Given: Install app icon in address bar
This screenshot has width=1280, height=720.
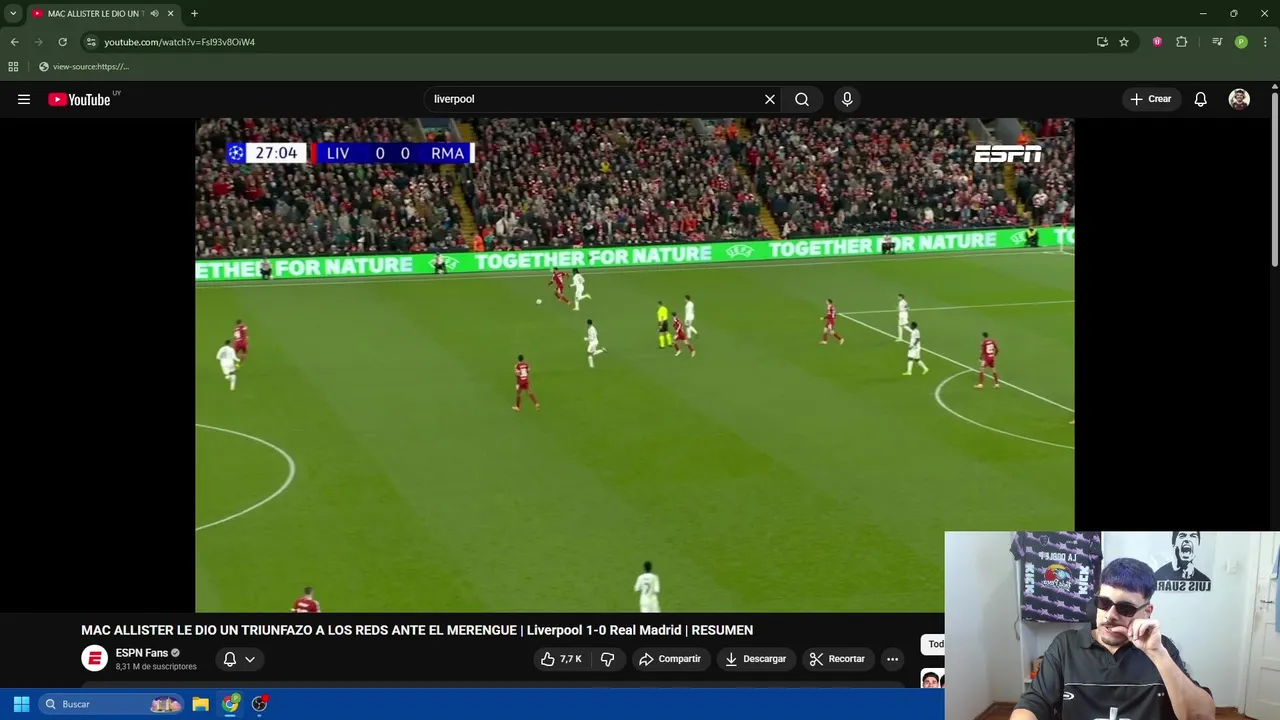Looking at the screenshot, I should [1102, 42].
